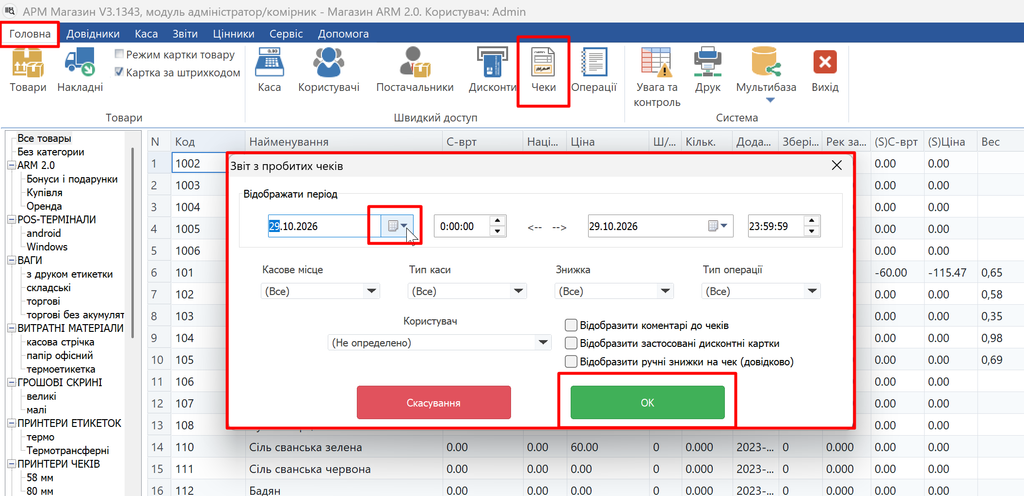Click the Скасування cancel button
The height and width of the screenshot is (496, 1024).
pos(434,403)
